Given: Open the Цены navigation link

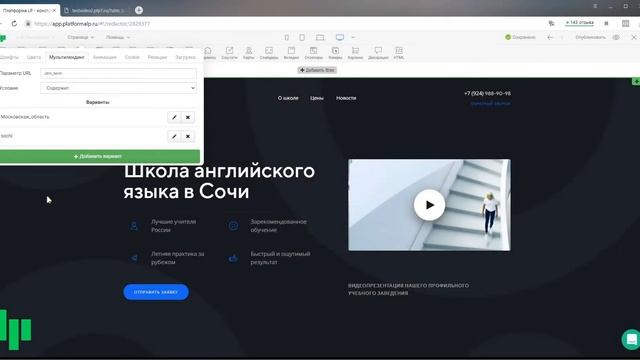Looking at the screenshot, I should 317,98.
